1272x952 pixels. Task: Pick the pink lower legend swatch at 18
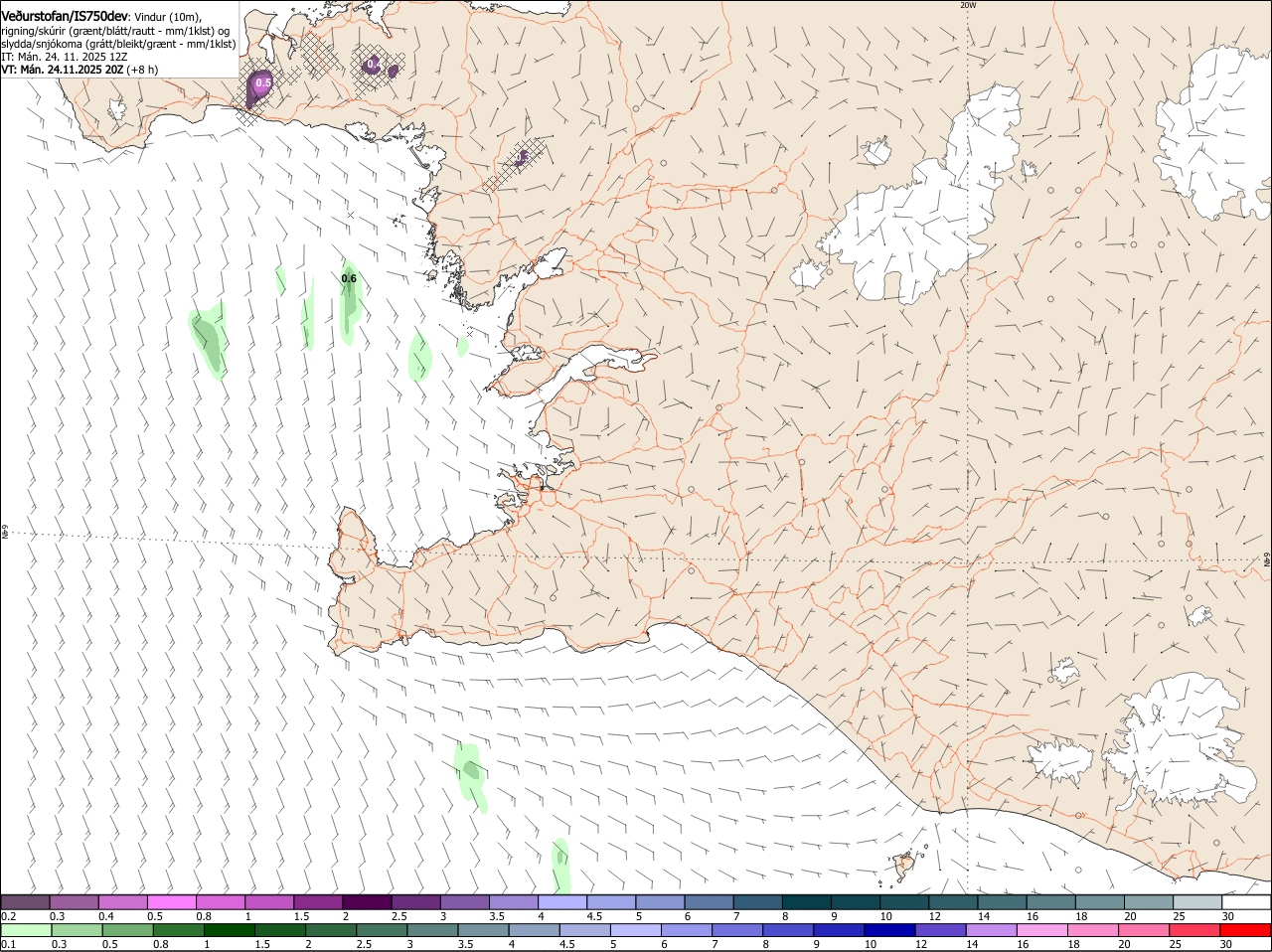1093,930
